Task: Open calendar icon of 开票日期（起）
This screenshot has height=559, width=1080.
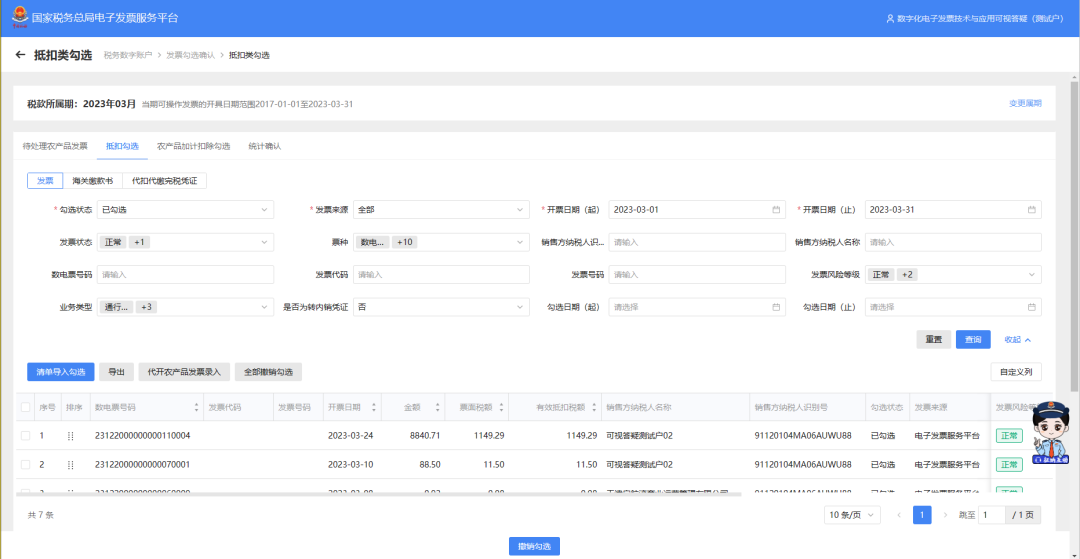Action: pyautogui.click(x=776, y=209)
